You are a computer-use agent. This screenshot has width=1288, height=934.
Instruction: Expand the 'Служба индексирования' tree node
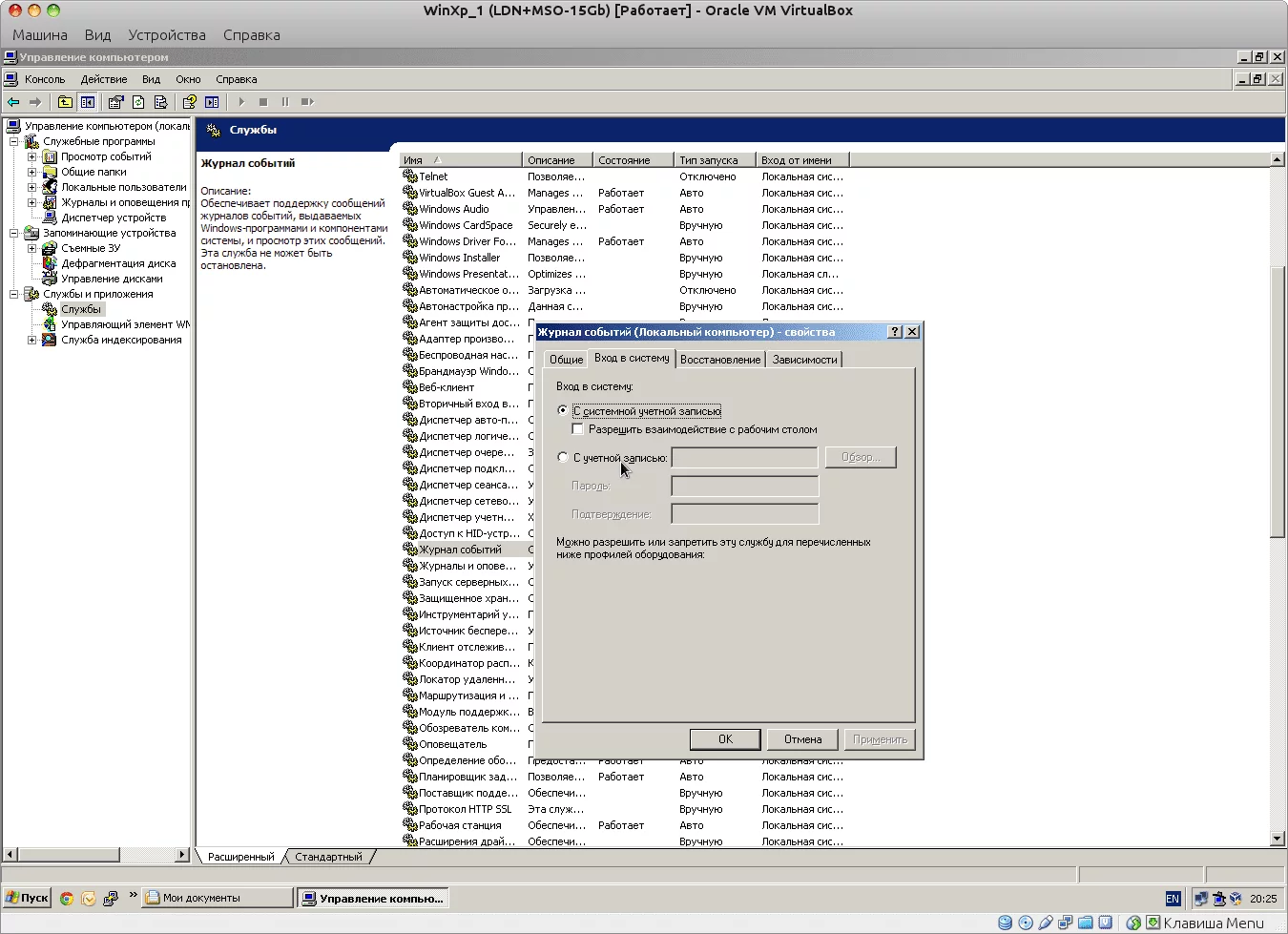pos(31,340)
